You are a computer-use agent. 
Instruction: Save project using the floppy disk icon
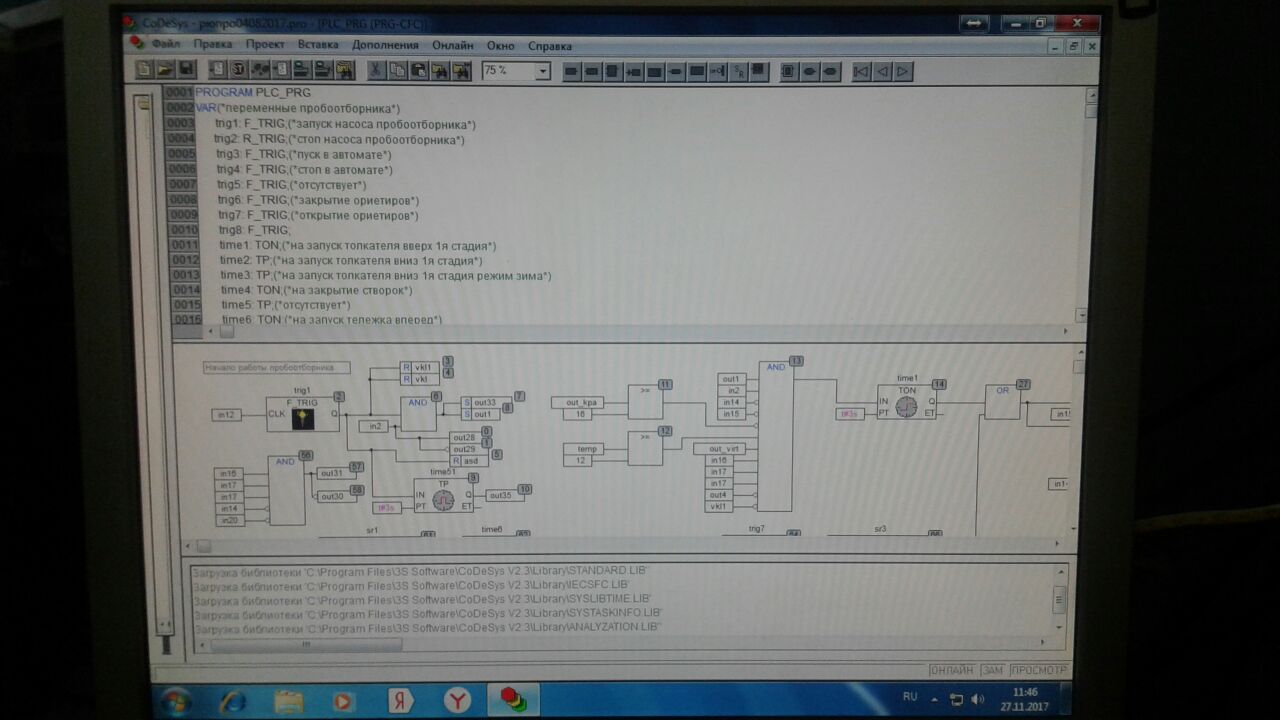(x=186, y=70)
